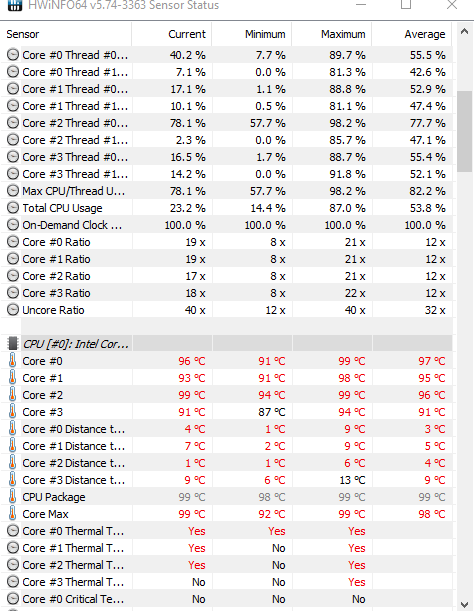Select the CPU [#0]: Intel Core group header
This screenshot has width=474, height=611.
[x=226, y=344]
